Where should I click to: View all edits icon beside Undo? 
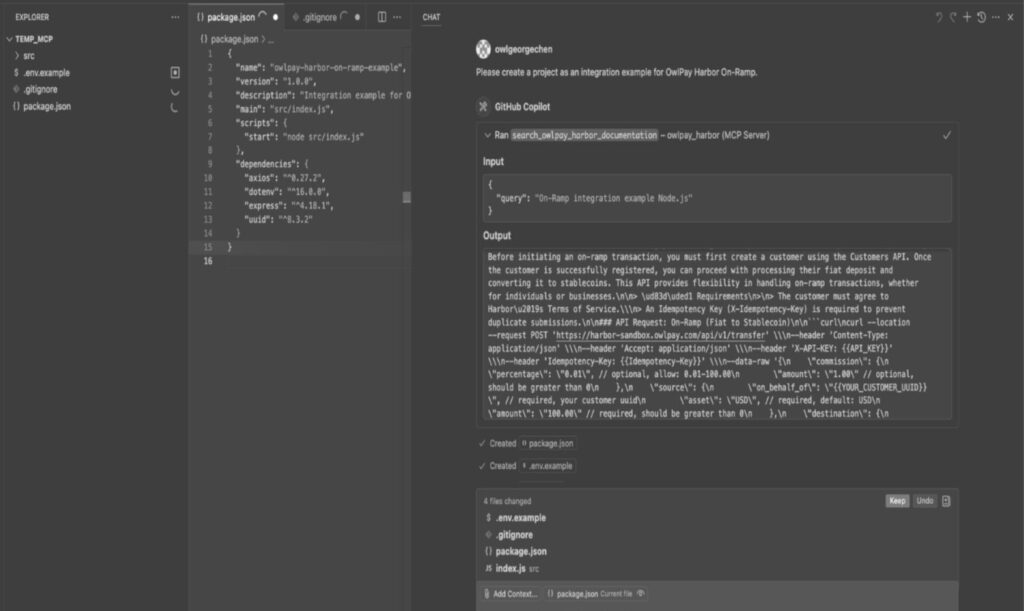click(x=946, y=501)
